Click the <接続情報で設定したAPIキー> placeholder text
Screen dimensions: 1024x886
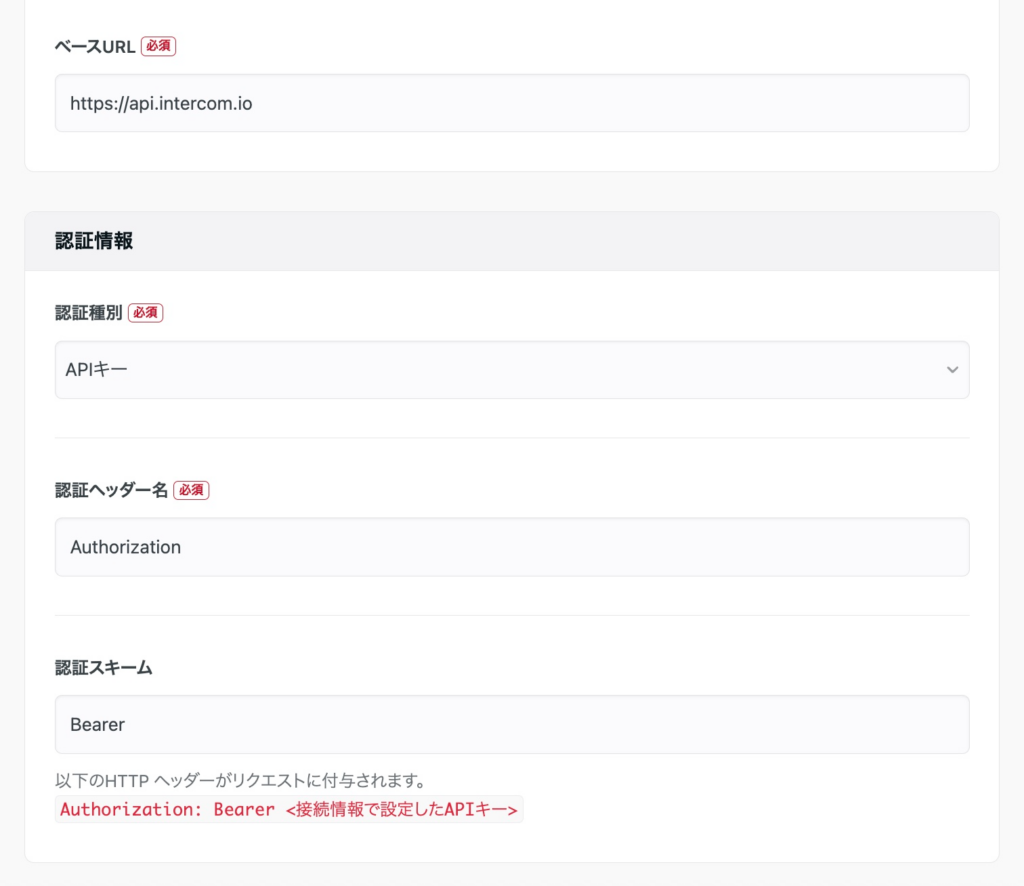click(401, 809)
